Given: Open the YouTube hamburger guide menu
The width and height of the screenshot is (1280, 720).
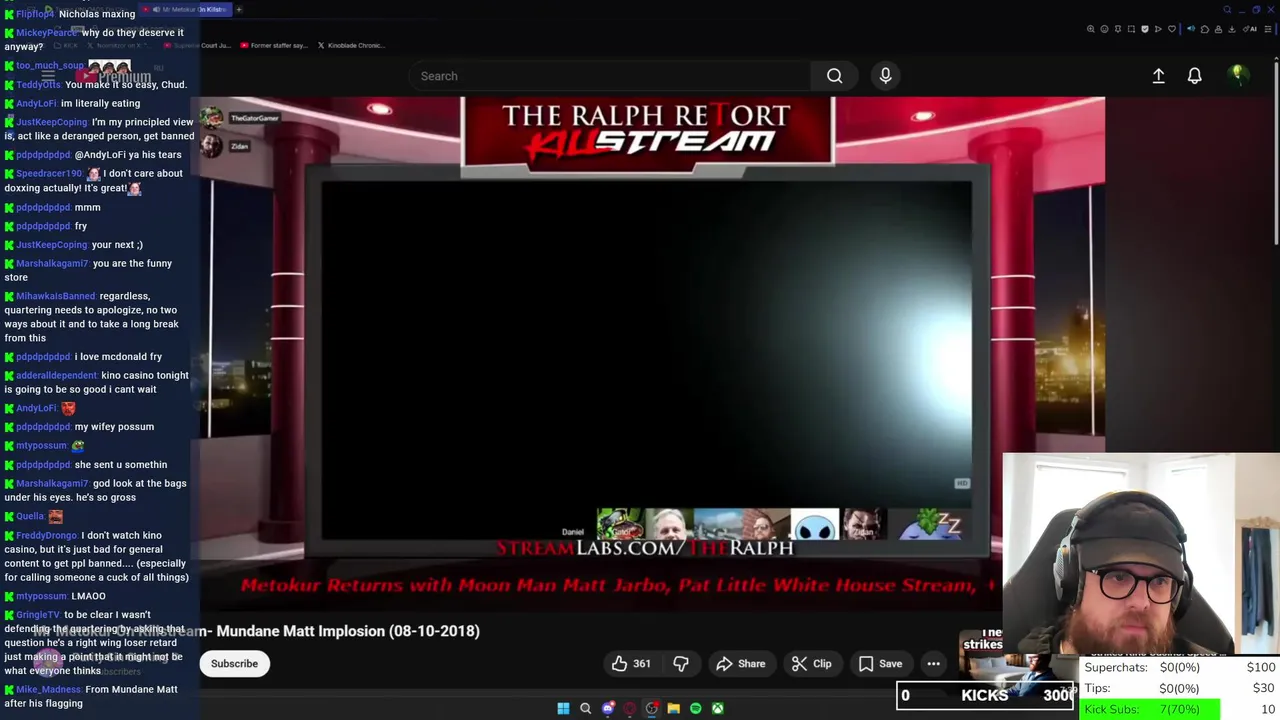Looking at the screenshot, I should [x=48, y=76].
